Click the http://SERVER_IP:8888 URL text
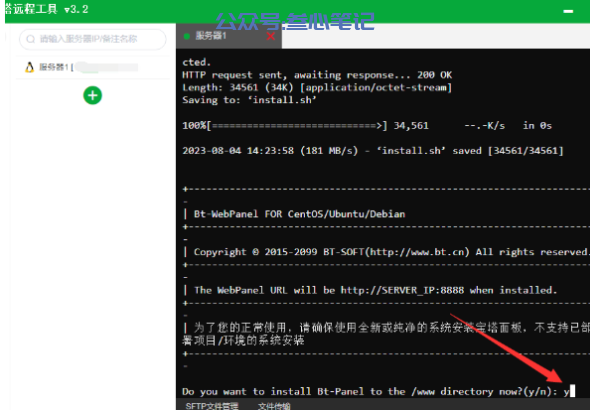This screenshot has height=410, width=590. click(x=402, y=290)
